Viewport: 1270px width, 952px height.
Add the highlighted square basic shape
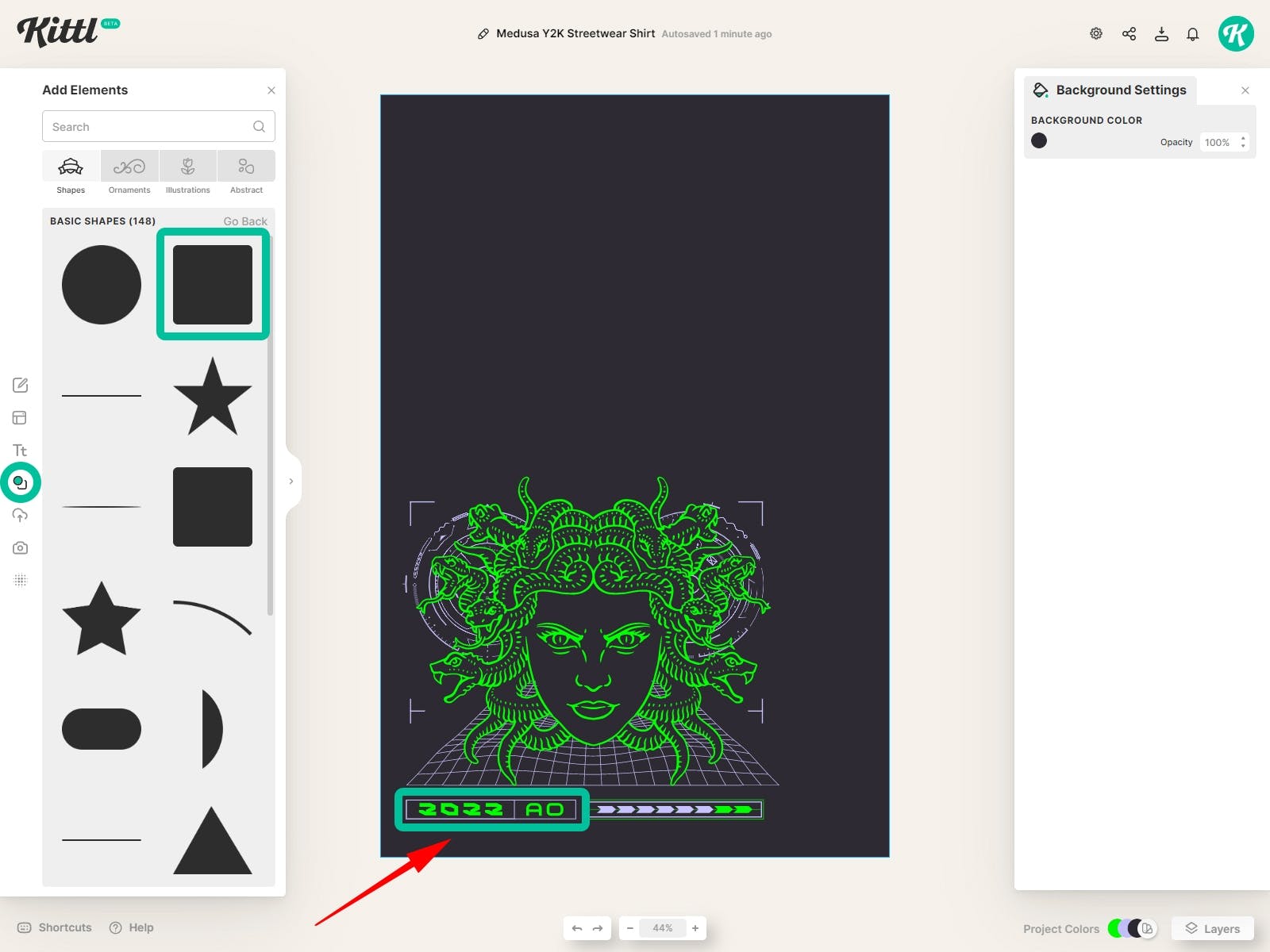[213, 285]
